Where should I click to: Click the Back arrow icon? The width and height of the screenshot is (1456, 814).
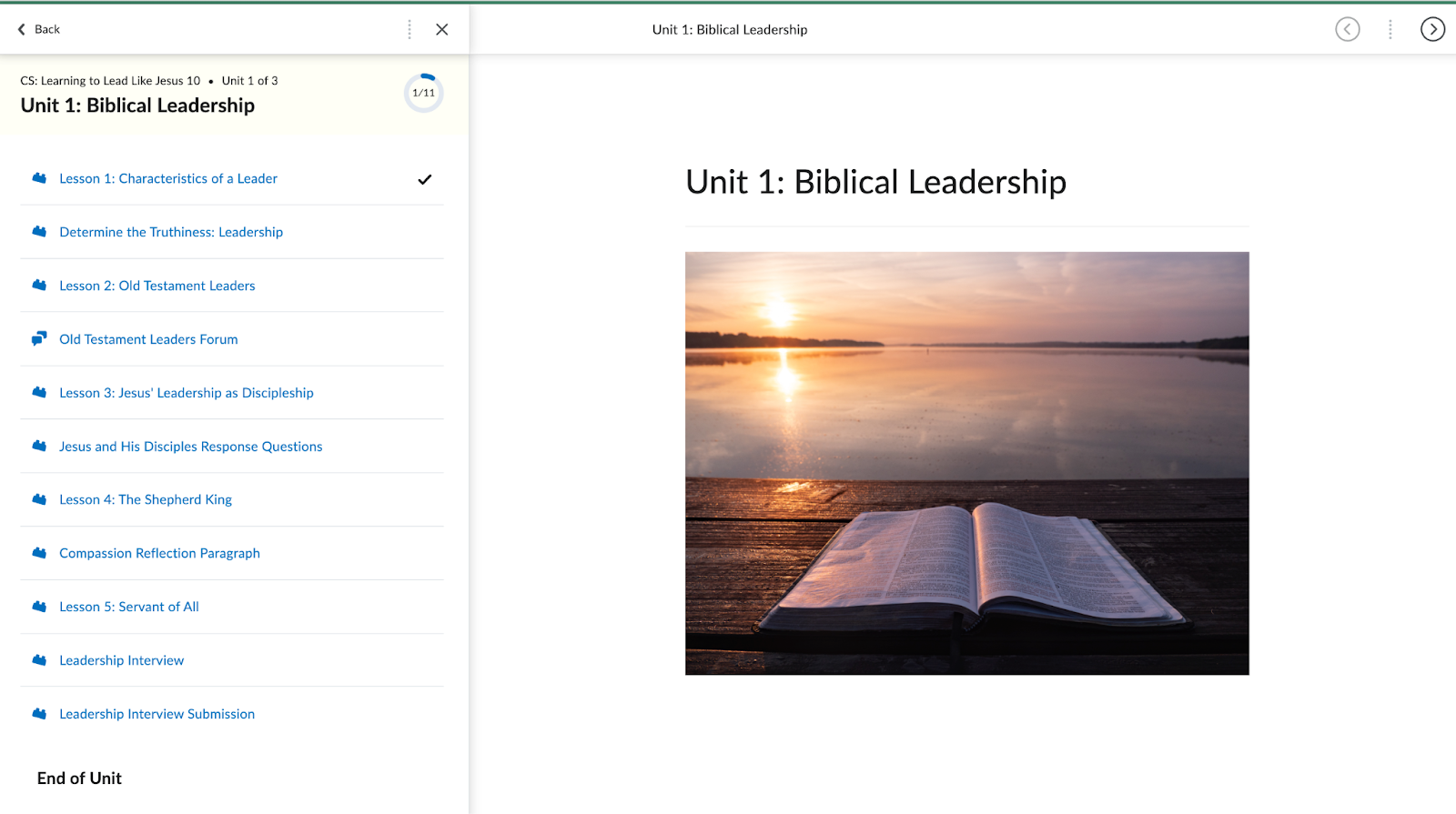point(22,29)
